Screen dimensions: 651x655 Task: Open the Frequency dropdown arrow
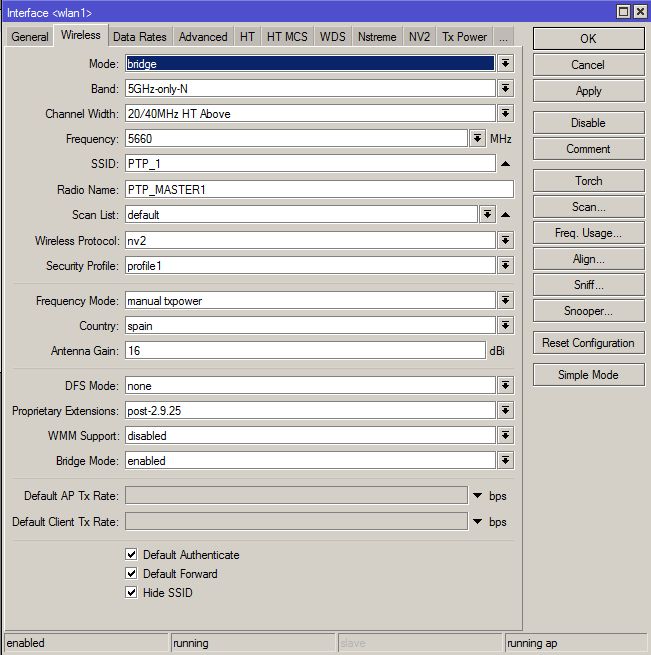(477, 138)
